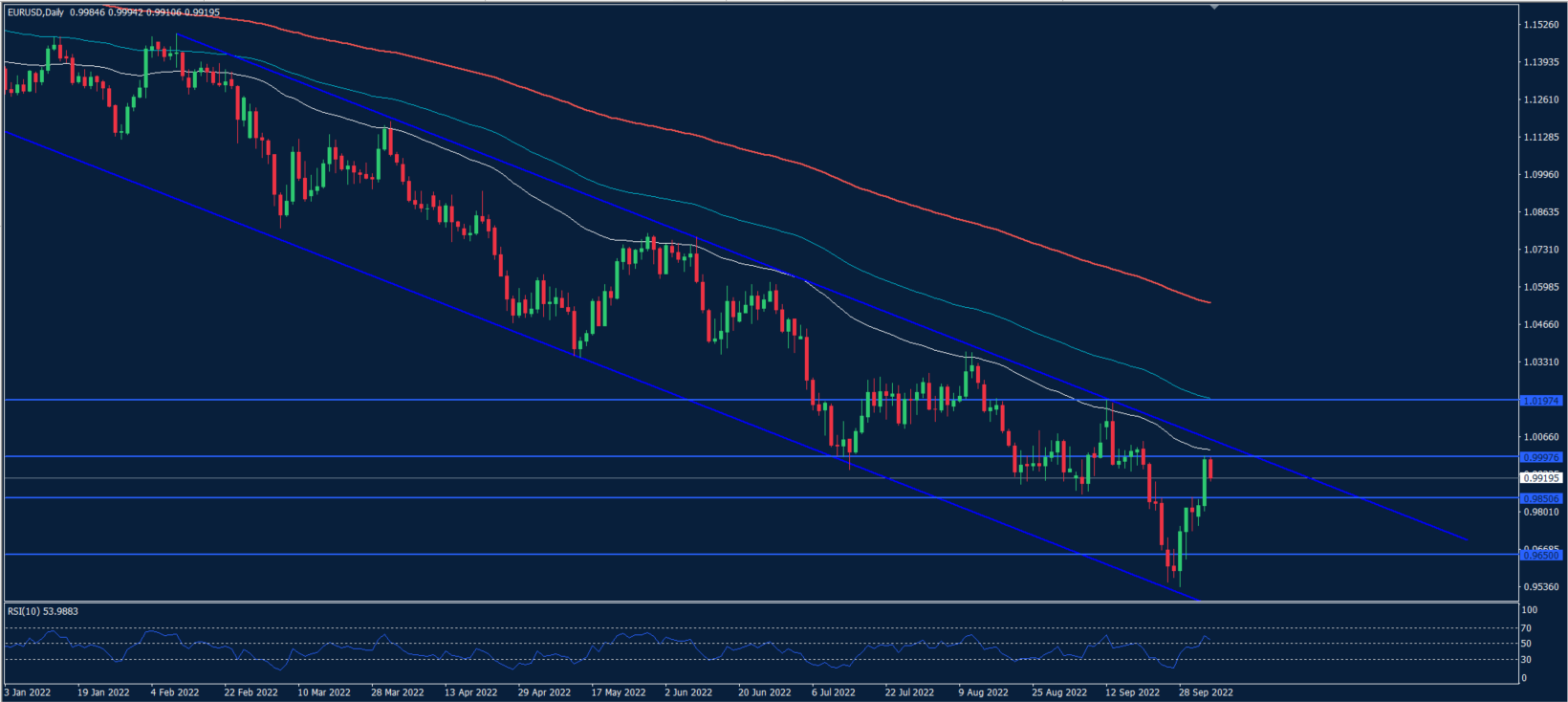This screenshot has height=702, width=1568.
Task: Click the 0.96500 horizontal line price label
Action: pos(1541,555)
